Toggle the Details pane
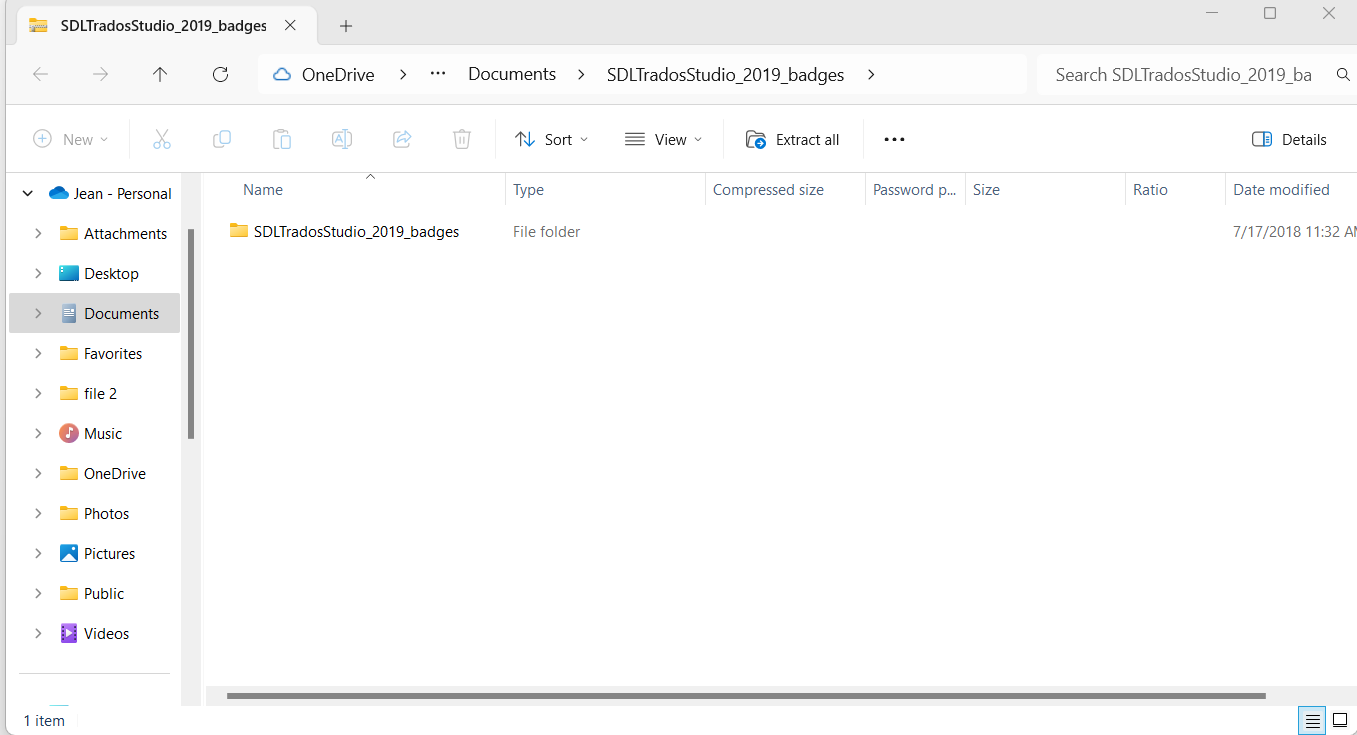Screen dimensions: 1357x735 (1289, 140)
